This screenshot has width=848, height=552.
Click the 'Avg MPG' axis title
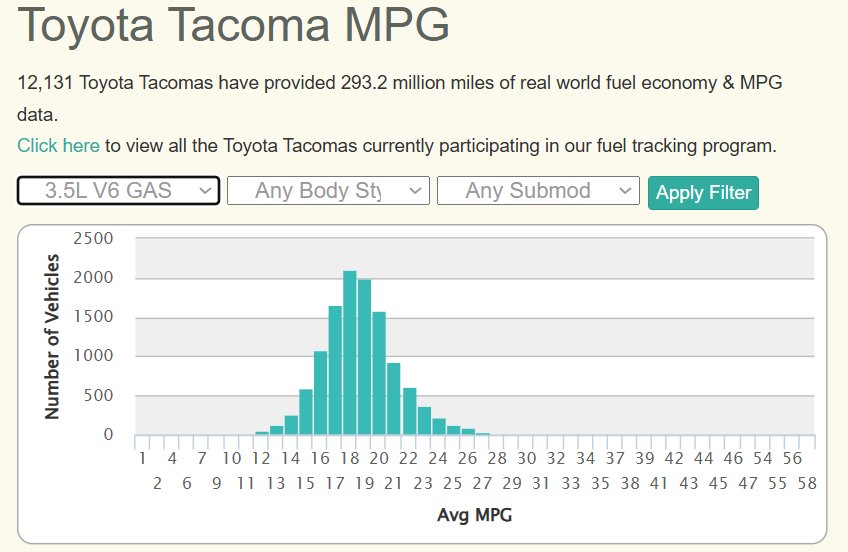474,515
